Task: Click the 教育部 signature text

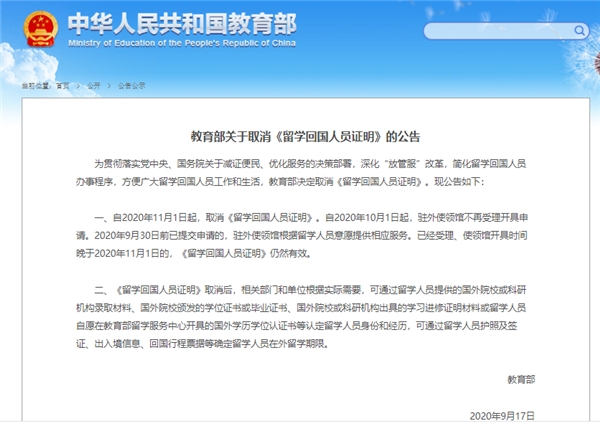Action: [521, 380]
